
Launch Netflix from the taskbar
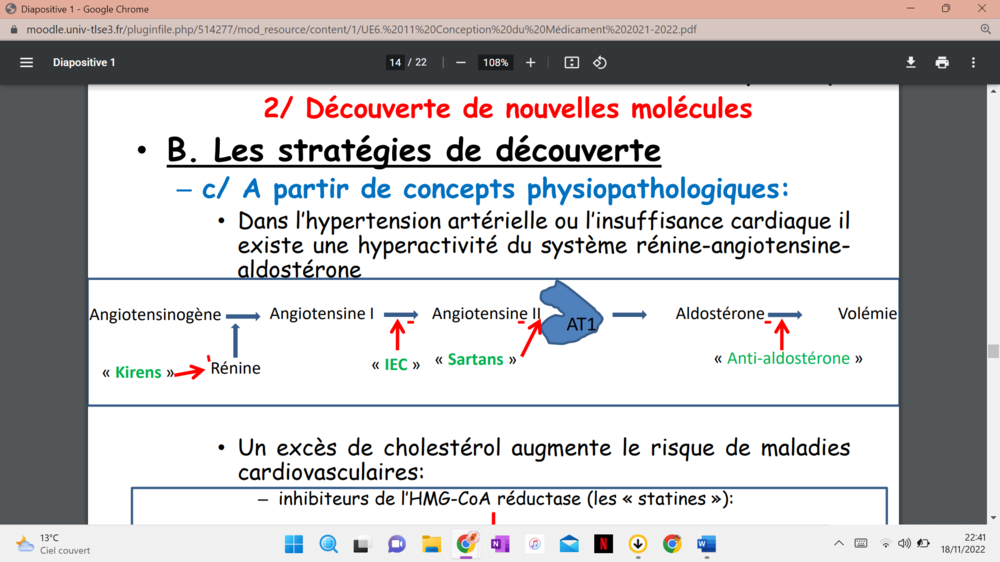click(x=603, y=544)
